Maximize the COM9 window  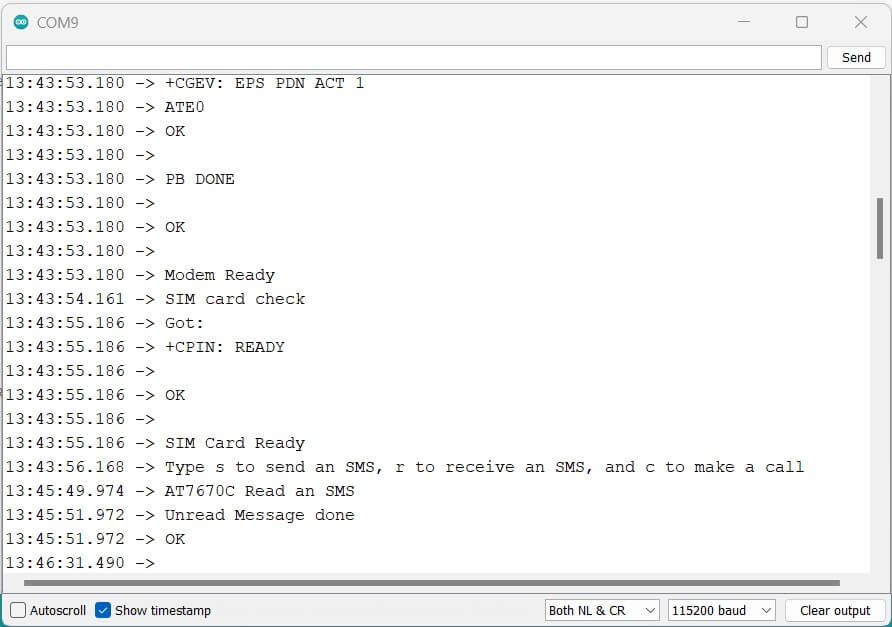pos(802,22)
